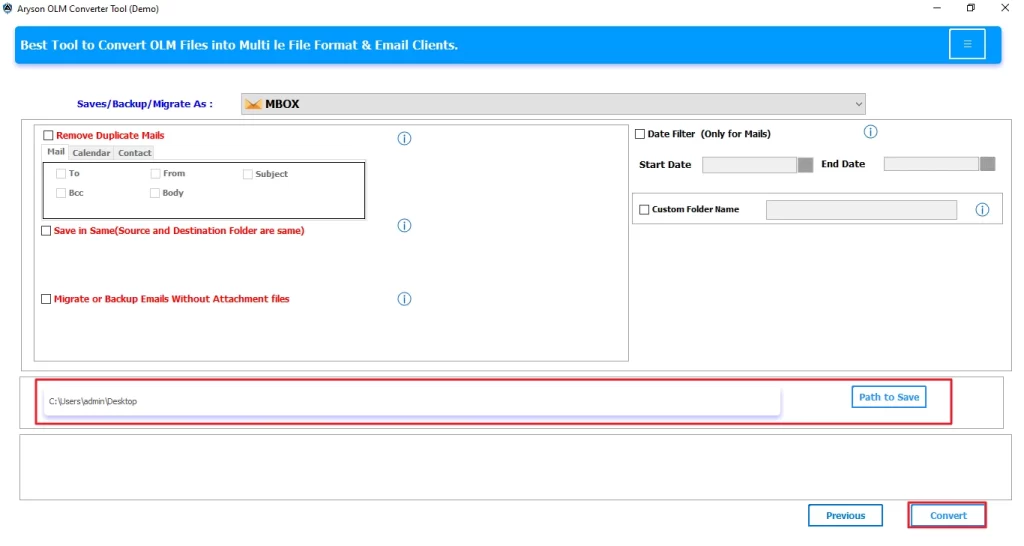Screen dimensions: 1024x546
Task: Click the destination path field showing C:\Users\admin\Desktop
Action: tap(412, 401)
